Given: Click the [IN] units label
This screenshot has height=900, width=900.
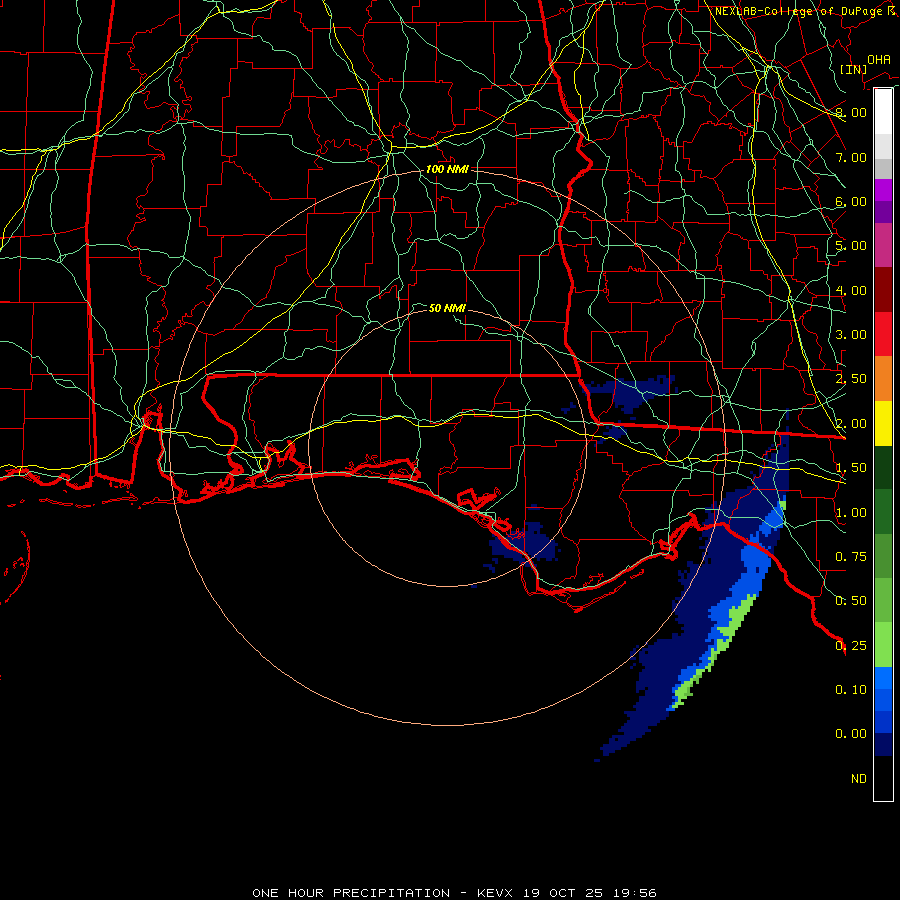Looking at the screenshot, I should (853, 69).
